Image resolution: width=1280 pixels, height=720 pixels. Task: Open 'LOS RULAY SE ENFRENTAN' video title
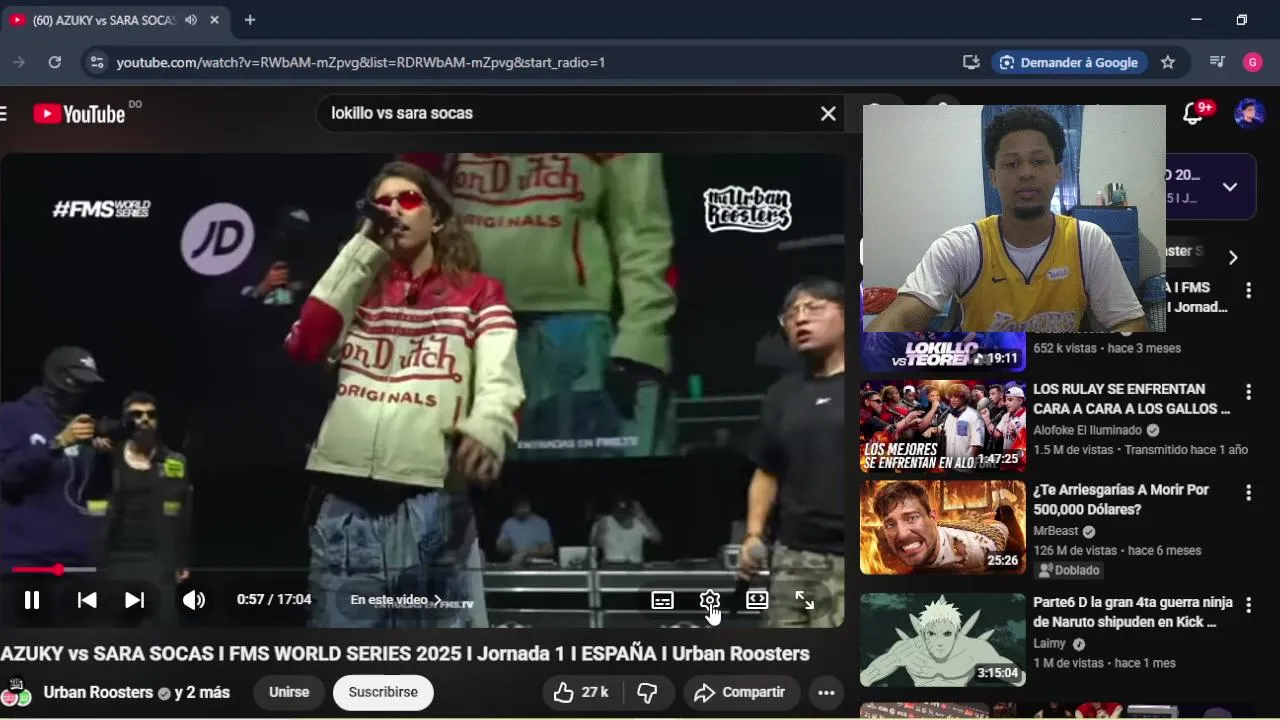tap(1131, 398)
